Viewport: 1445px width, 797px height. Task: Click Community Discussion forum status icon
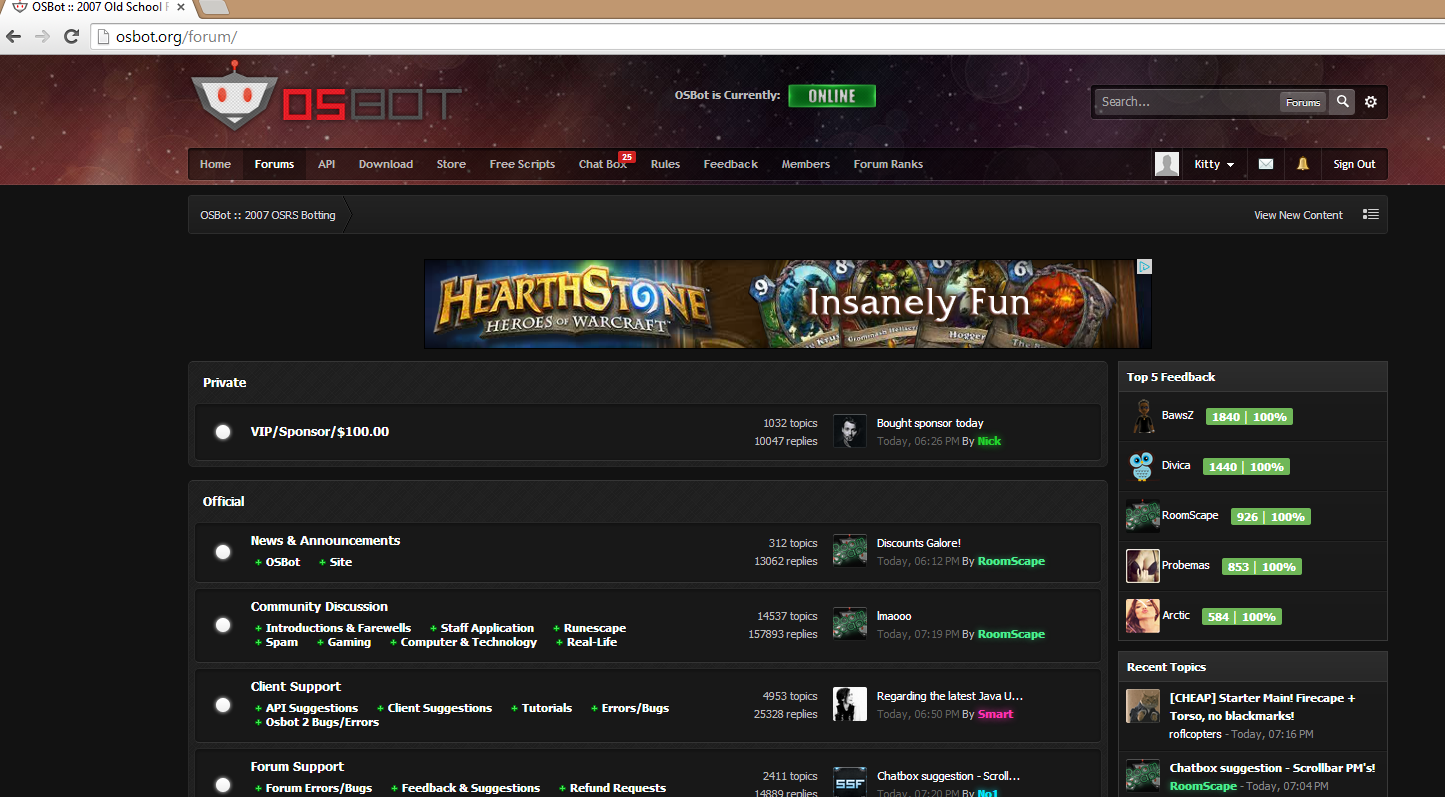(x=223, y=625)
